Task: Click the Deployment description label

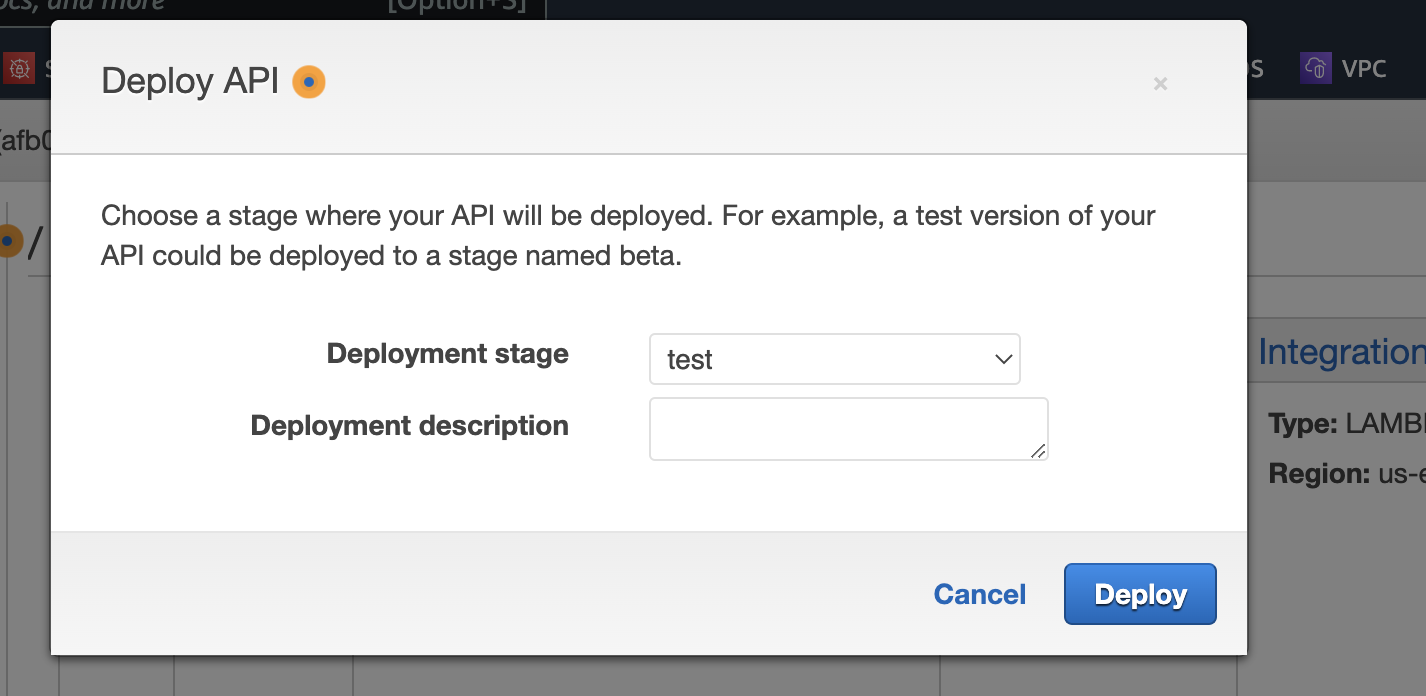Action: coord(409,426)
